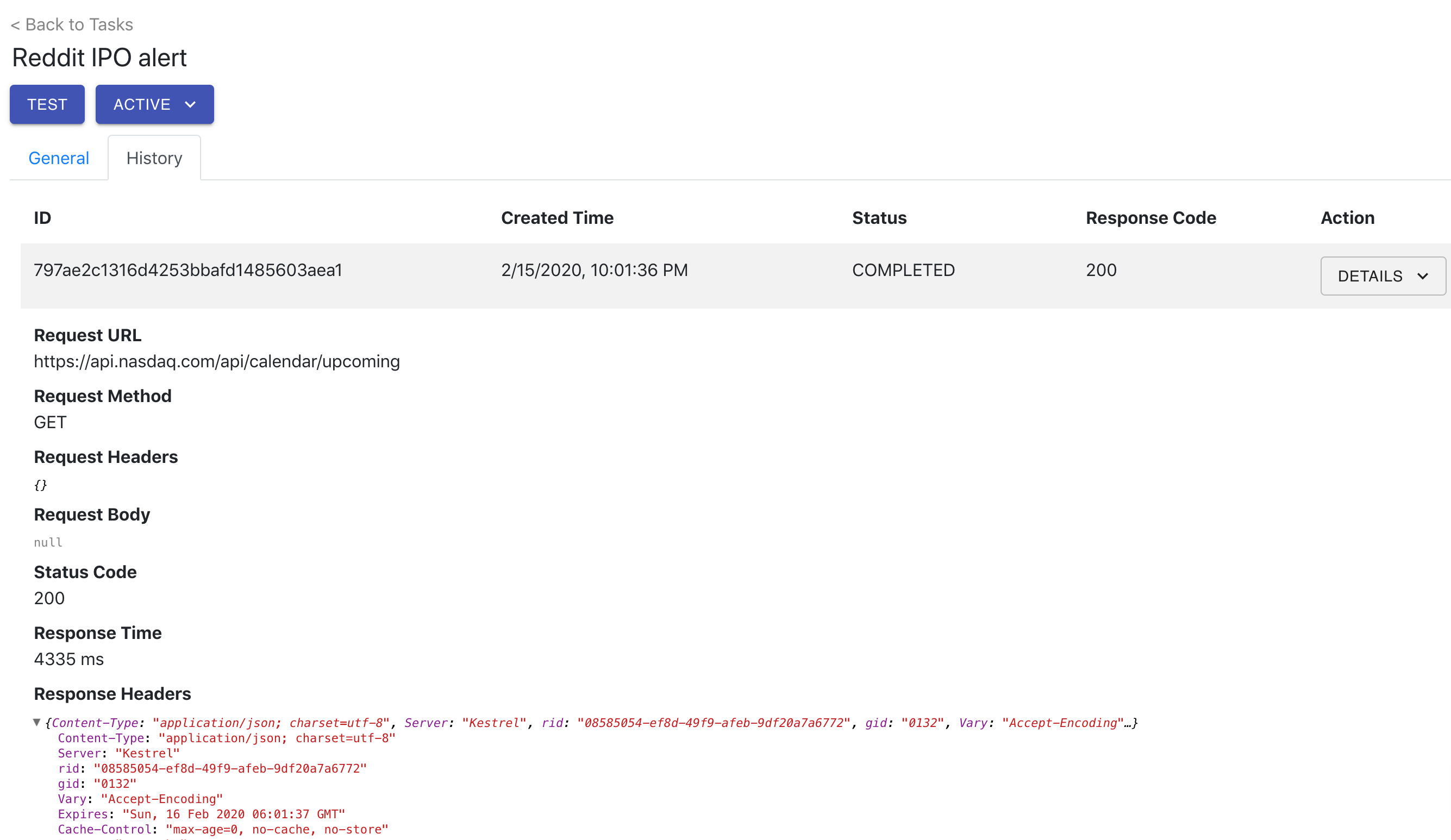Click the 'Reddit IPO alert' title
Viewport: 1451px width, 840px height.
point(99,58)
